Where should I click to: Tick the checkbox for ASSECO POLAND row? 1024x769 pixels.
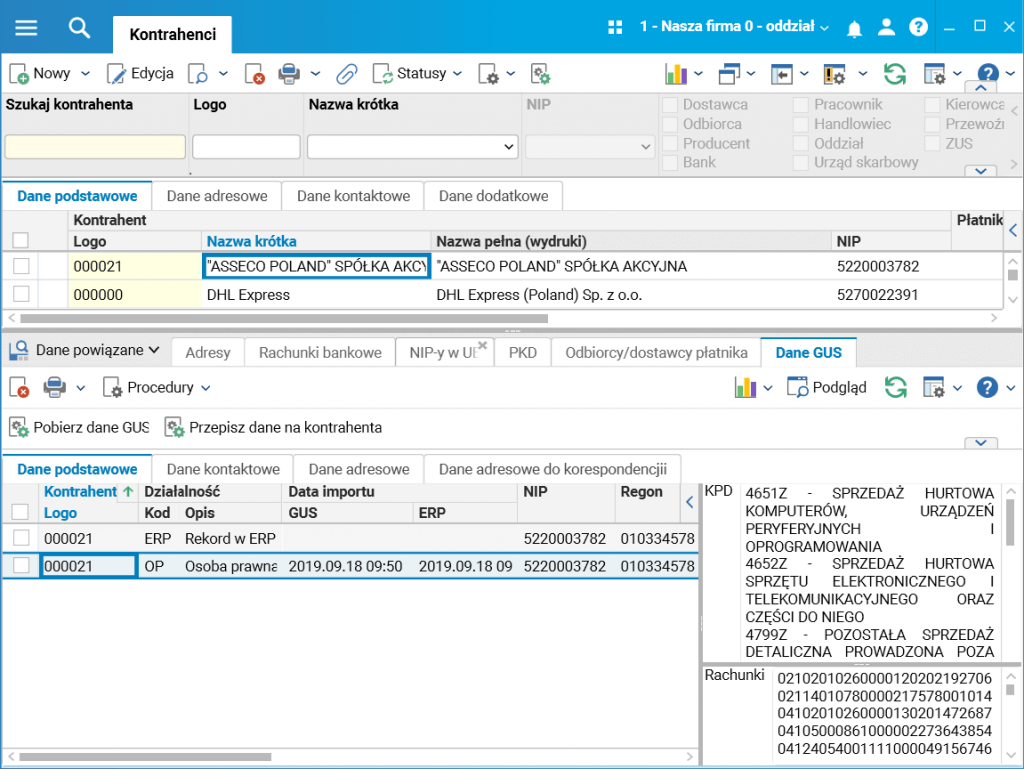click(21, 266)
